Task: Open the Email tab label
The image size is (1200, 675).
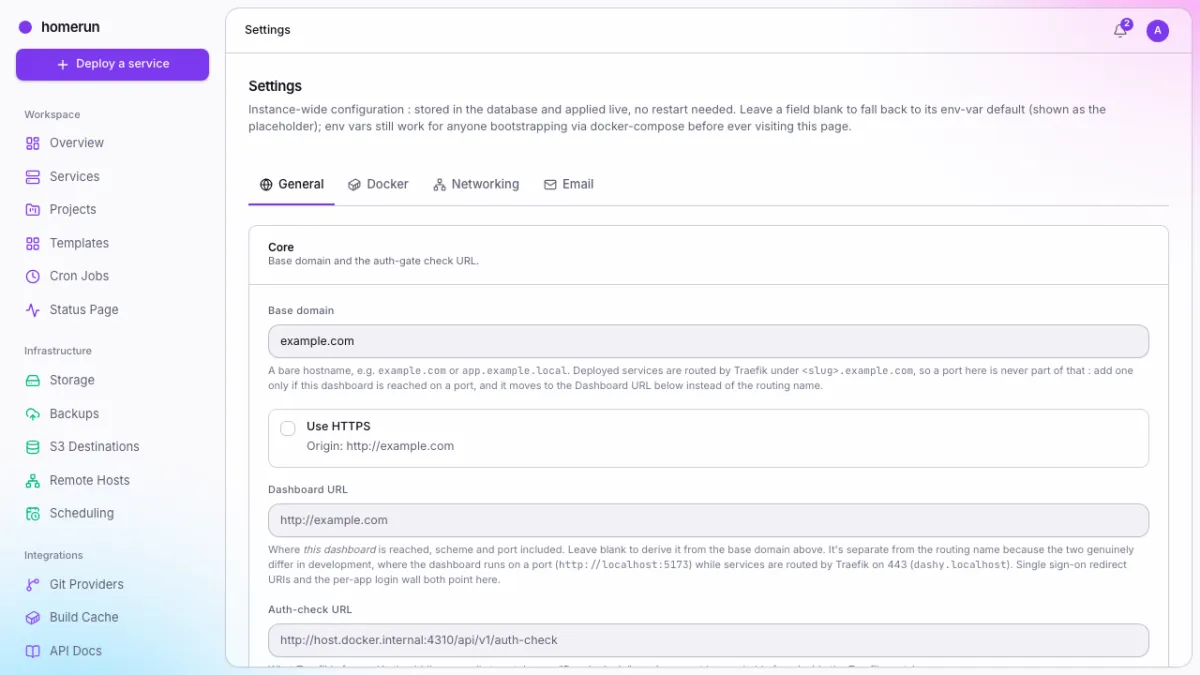Action: pos(578,184)
